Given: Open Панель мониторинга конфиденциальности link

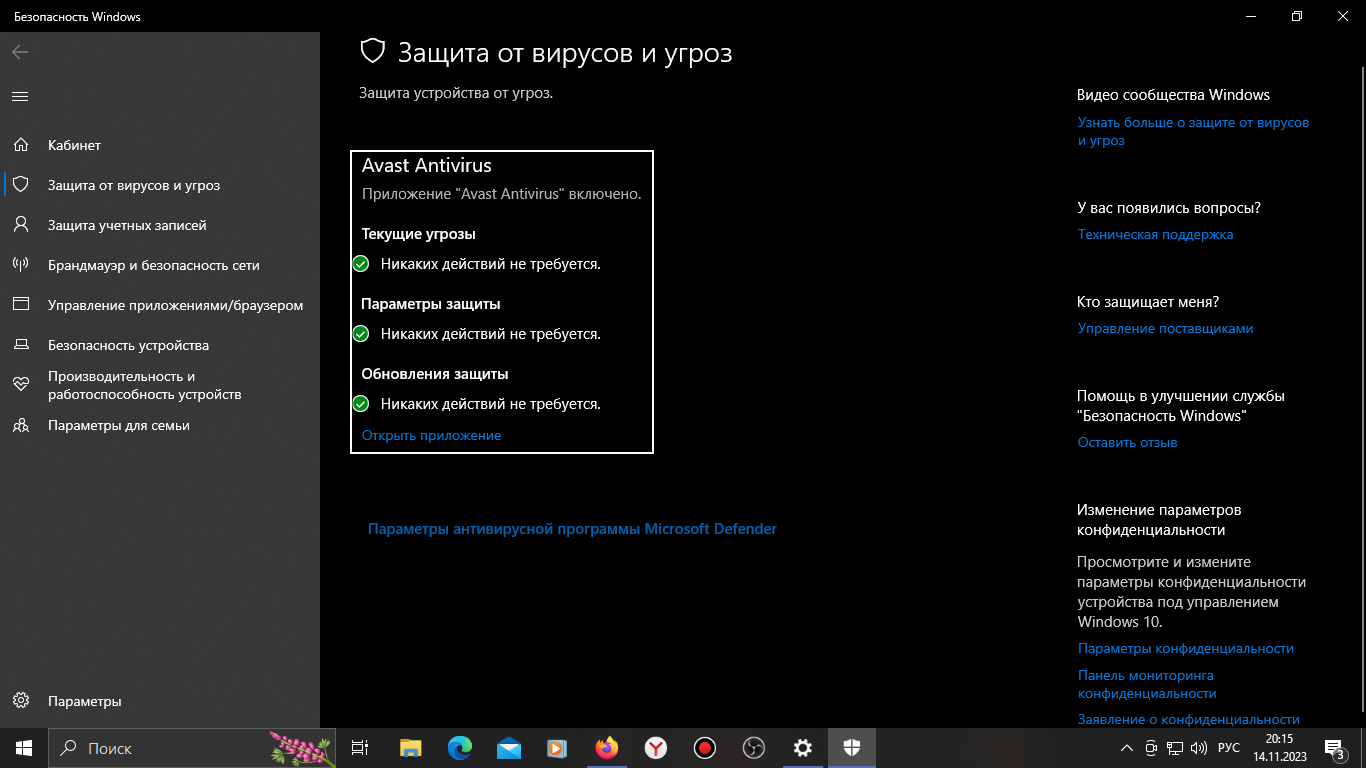Looking at the screenshot, I should [x=1146, y=684].
